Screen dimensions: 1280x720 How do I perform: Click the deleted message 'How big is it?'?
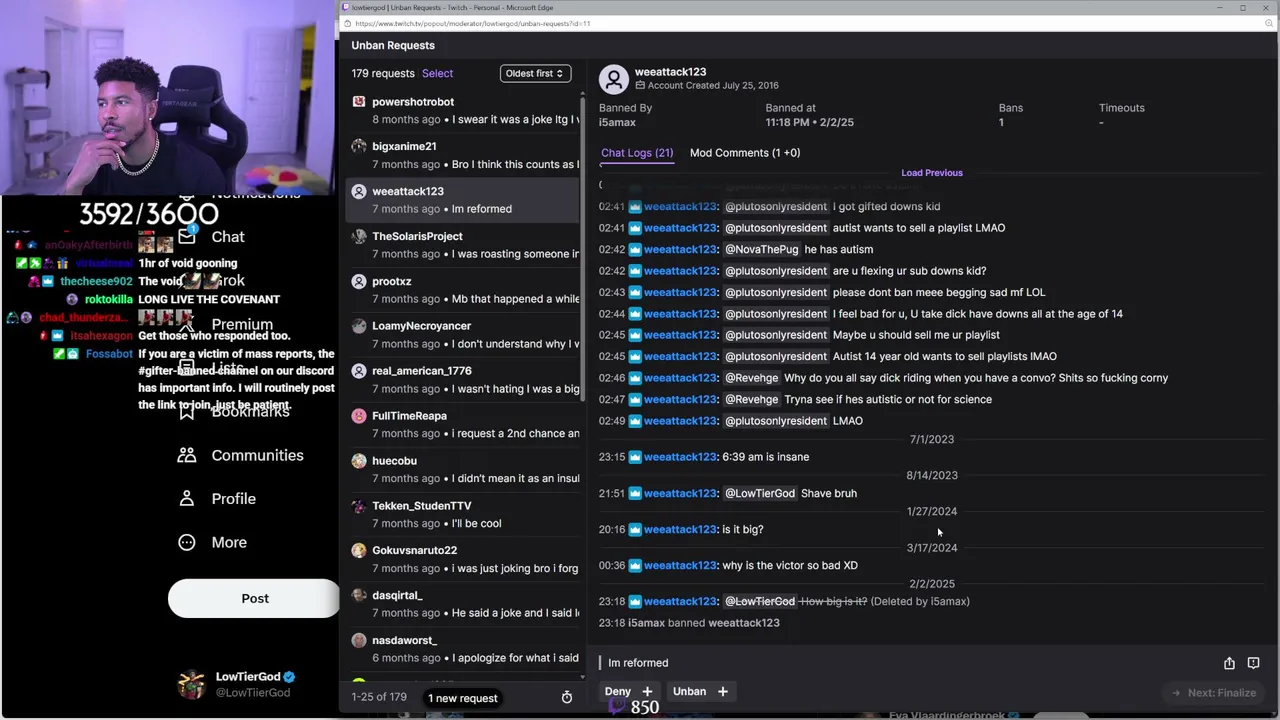(834, 601)
